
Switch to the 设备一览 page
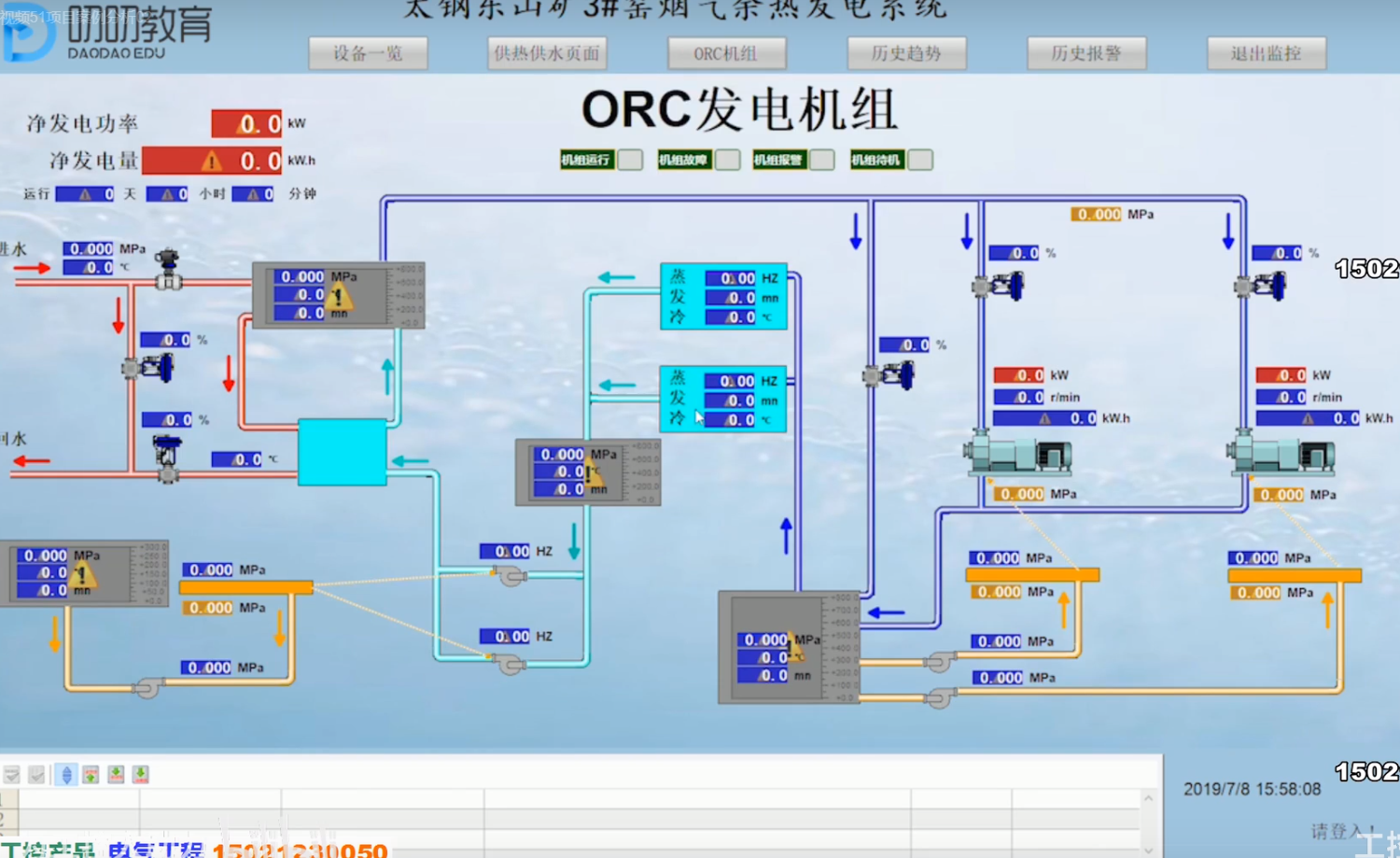click(x=368, y=53)
